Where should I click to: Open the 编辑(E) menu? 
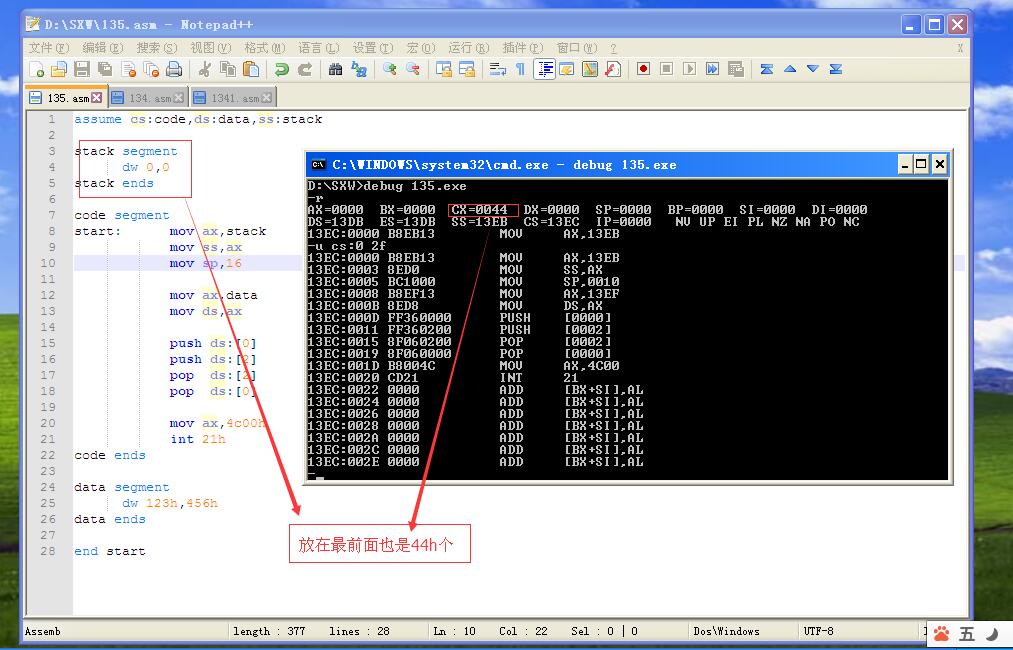tap(103, 48)
